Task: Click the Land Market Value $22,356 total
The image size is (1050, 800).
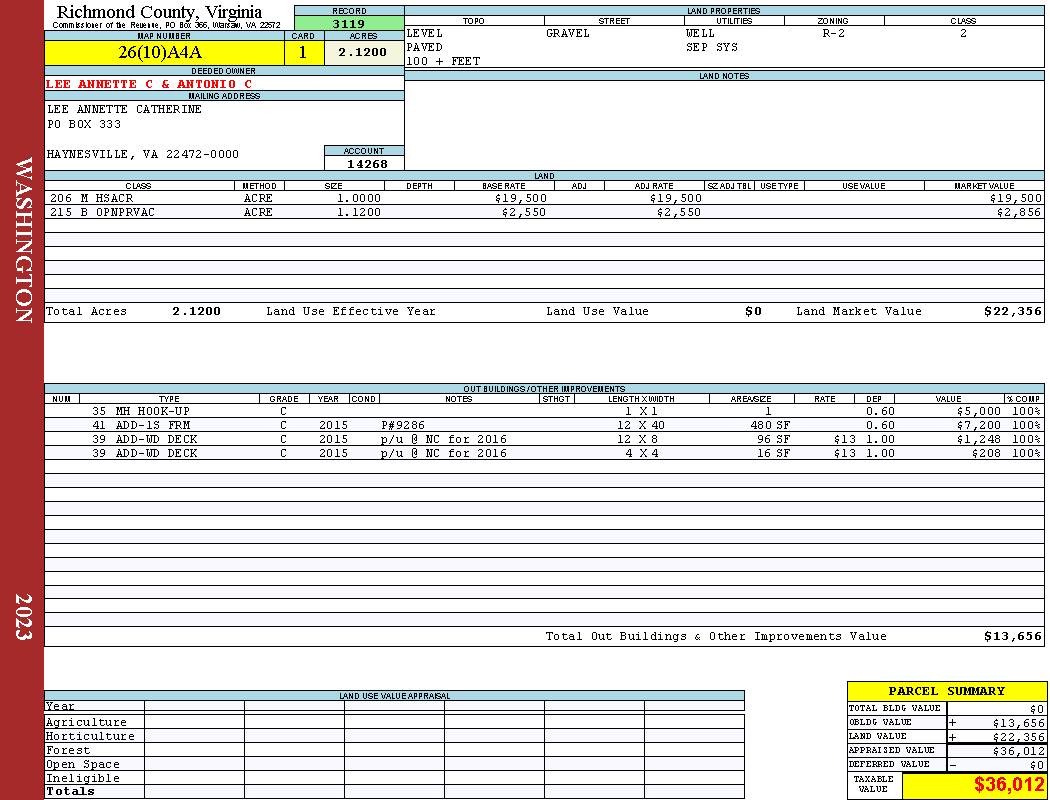Action: point(1012,311)
